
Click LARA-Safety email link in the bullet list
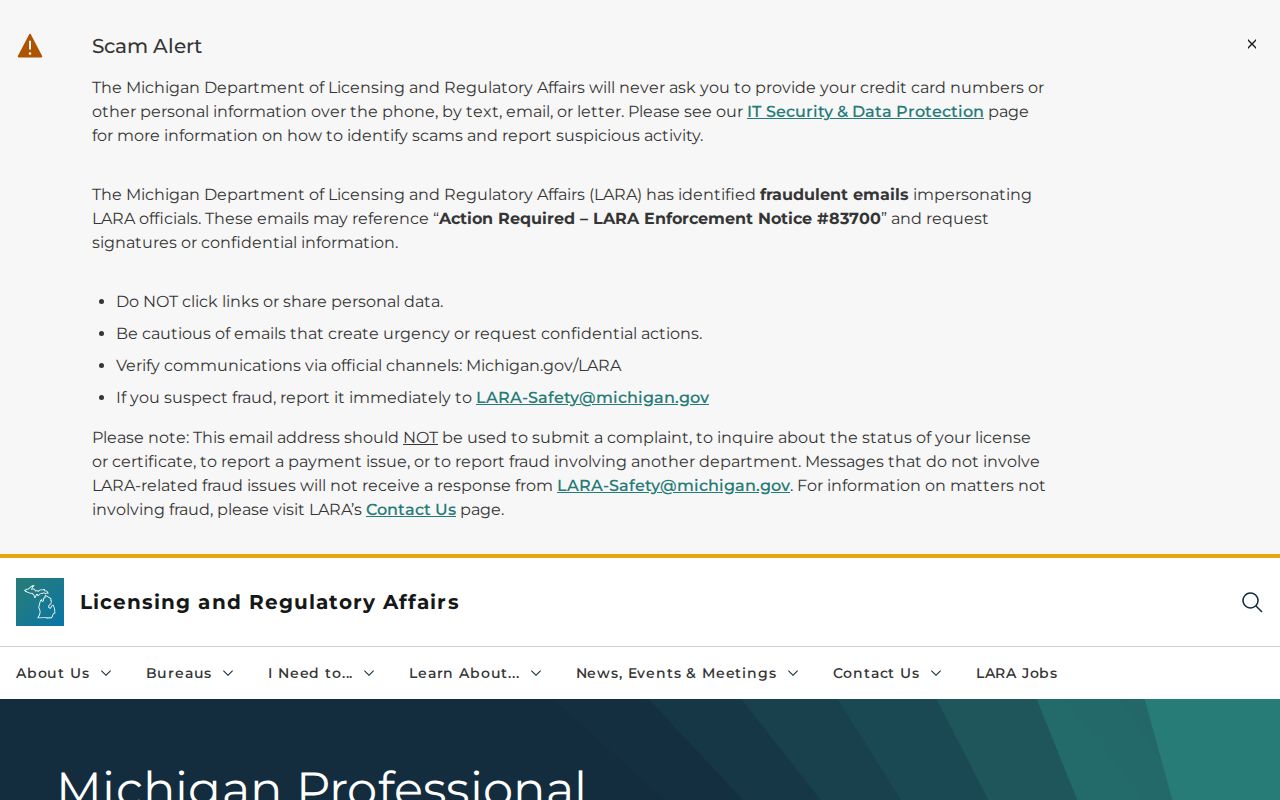click(592, 398)
